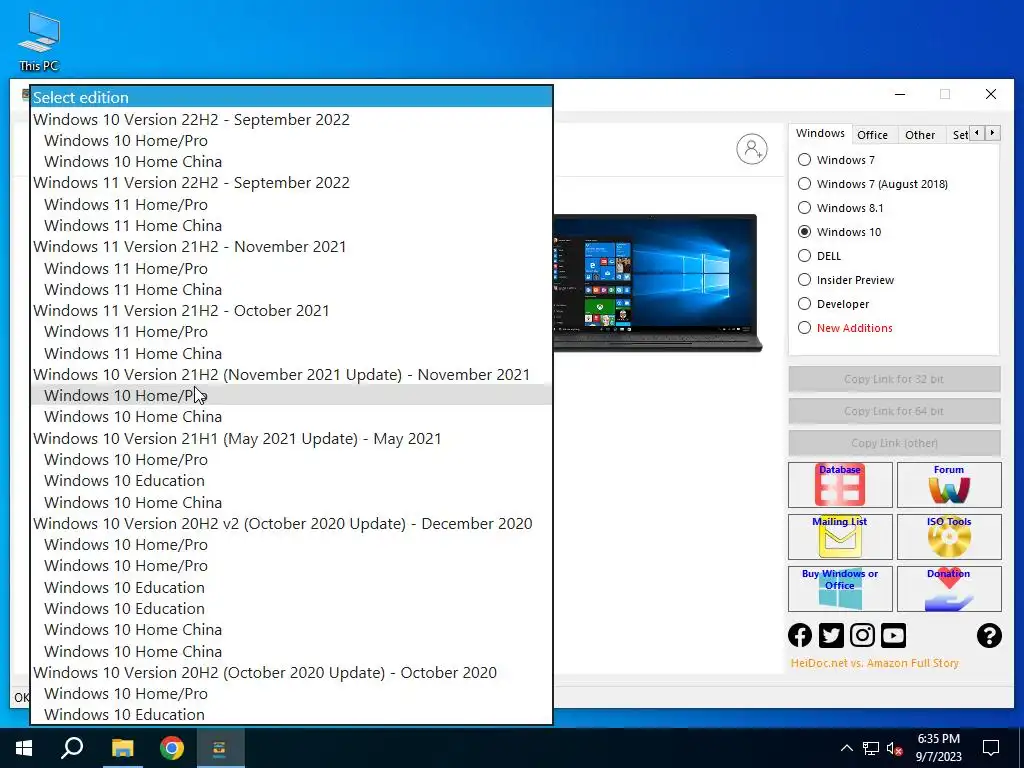Switch to the partially visible Set tab
Image resolution: width=1024 pixels, height=768 pixels.
pos(960,135)
